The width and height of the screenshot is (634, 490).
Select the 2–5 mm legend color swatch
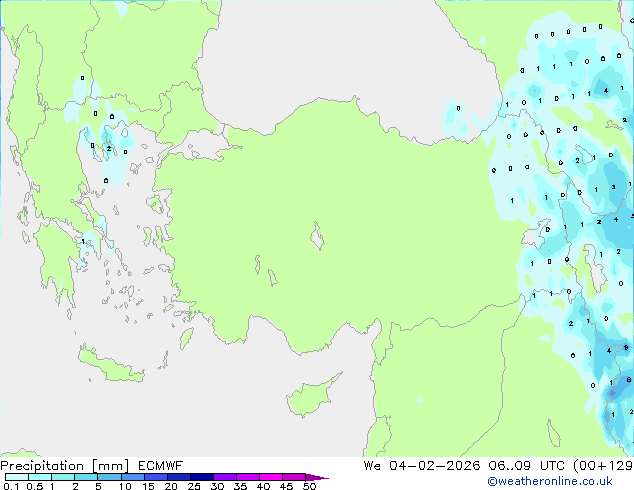tap(86, 477)
